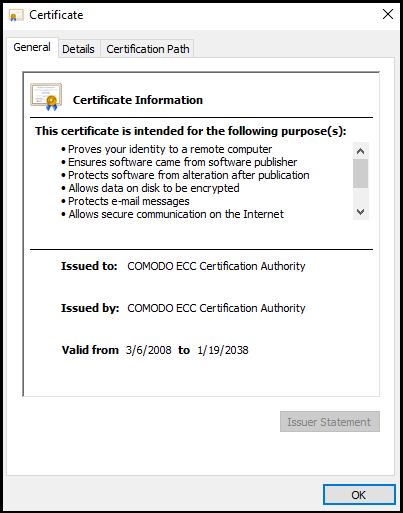This screenshot has height=513, width=403.
Task: Click the purposes list scroll up arrow
Action: pyautogui.click(x=361, y=151)
